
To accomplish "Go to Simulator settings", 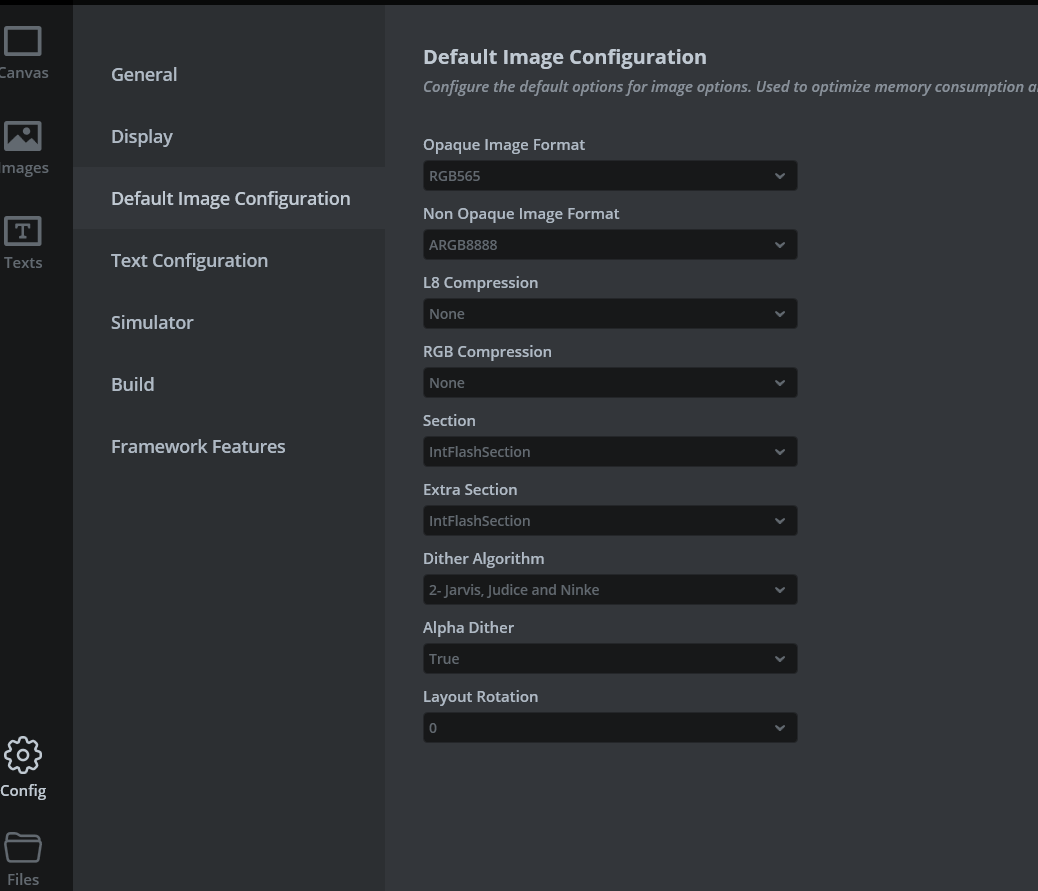I will coord(152,322).
